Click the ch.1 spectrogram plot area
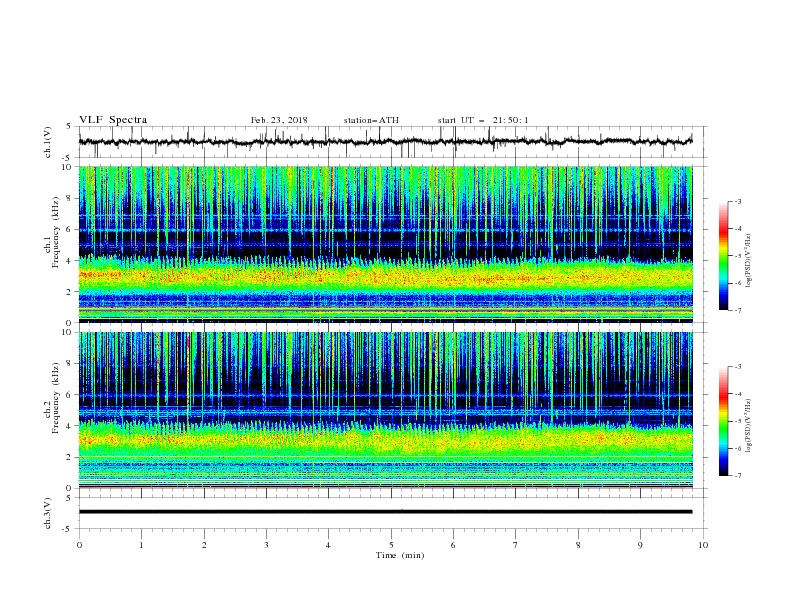 click(386, 244)
